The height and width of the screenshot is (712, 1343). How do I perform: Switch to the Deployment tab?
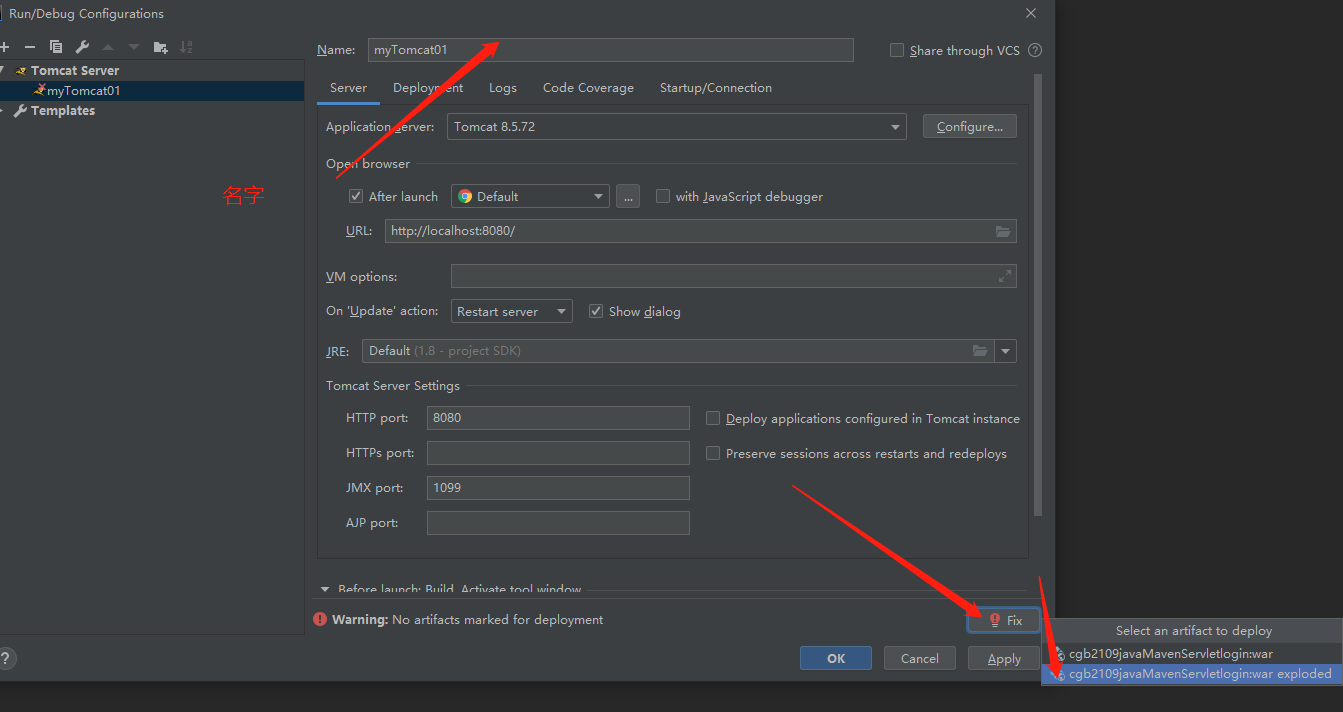point(427,87)
